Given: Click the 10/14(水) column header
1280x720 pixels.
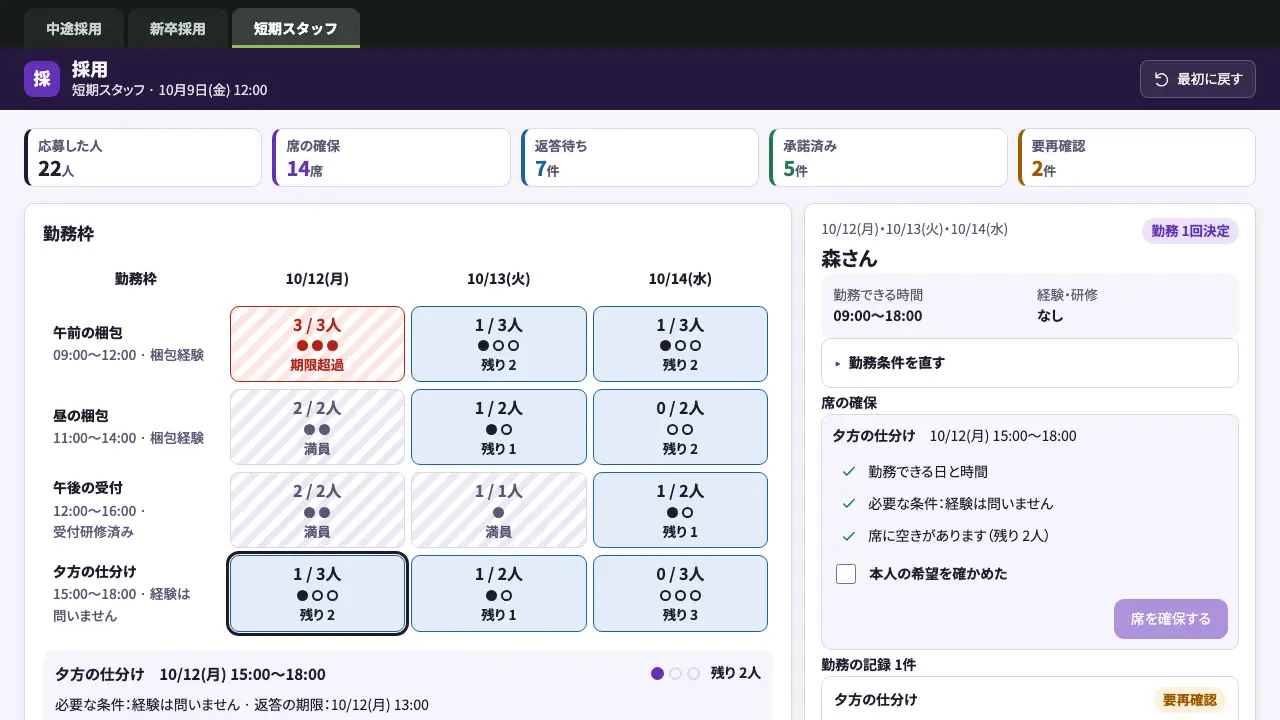Looking at the screenshot, I should 680,279.
